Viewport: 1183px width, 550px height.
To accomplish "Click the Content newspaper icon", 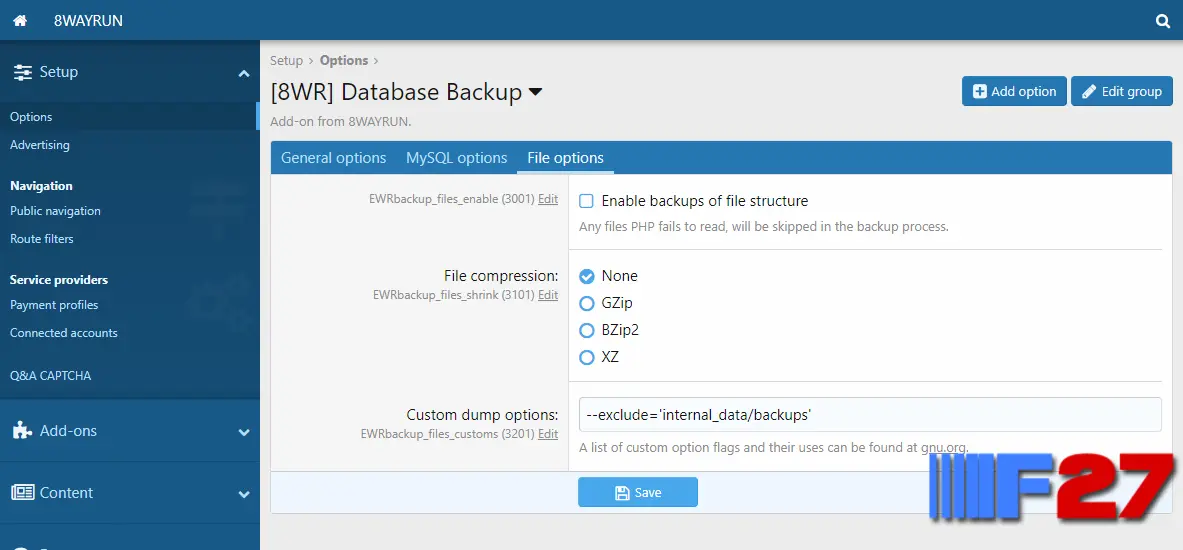I will pyautogui.click(x=23, y=493).
